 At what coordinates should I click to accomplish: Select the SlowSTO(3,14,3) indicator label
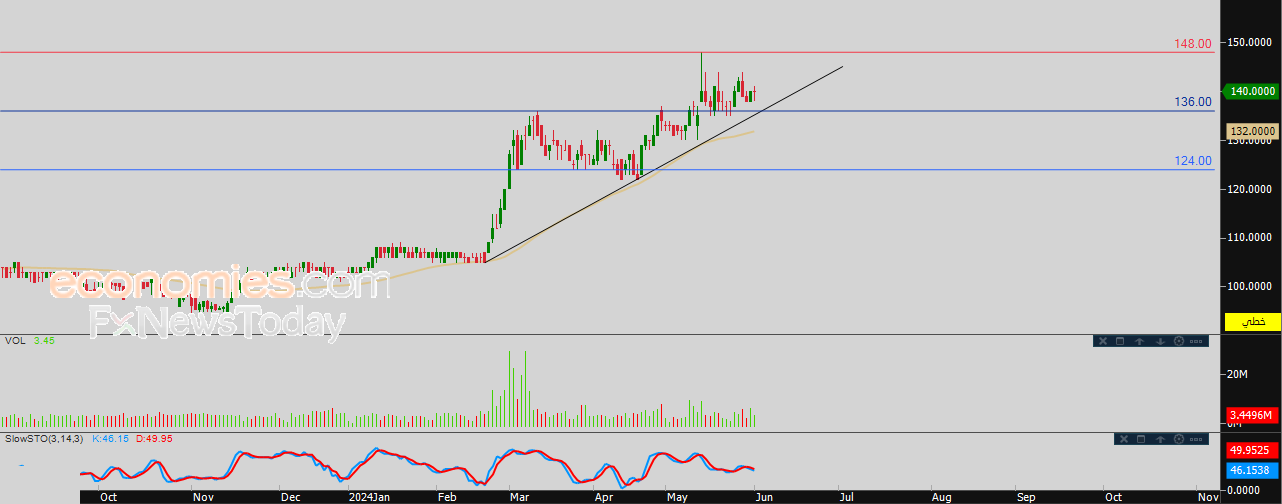click(x=44, y=438)
